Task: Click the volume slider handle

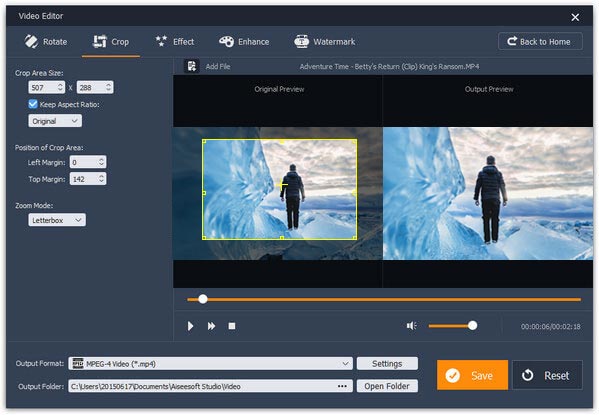Action: 473,326
